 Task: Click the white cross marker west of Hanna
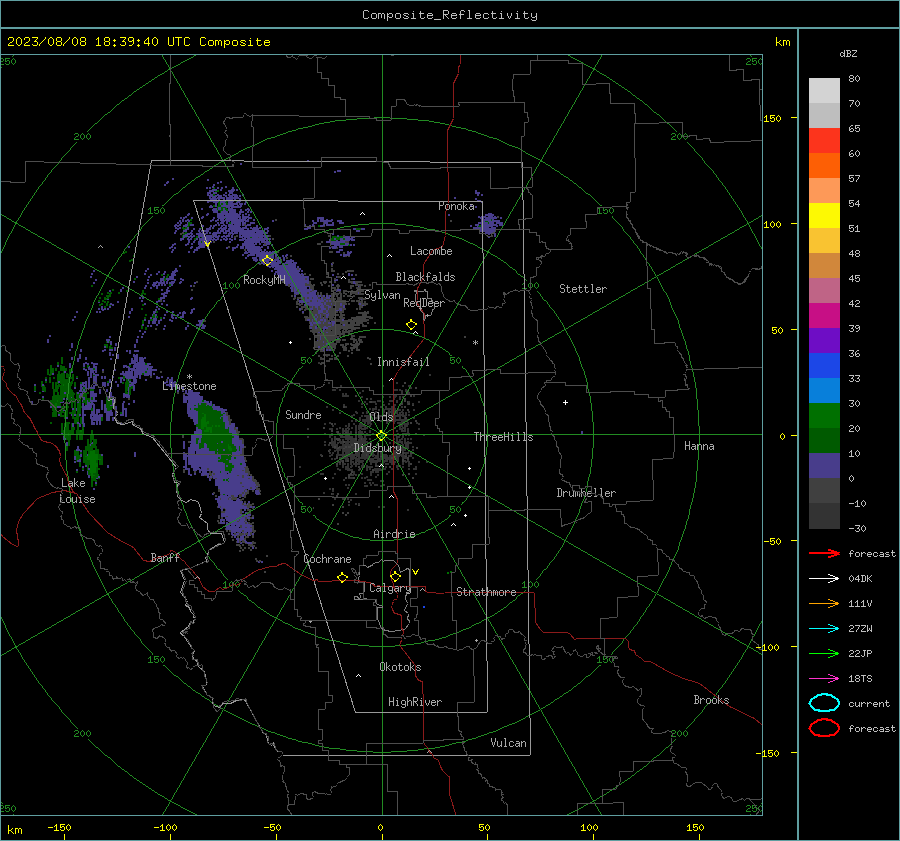tap(565, 402)
